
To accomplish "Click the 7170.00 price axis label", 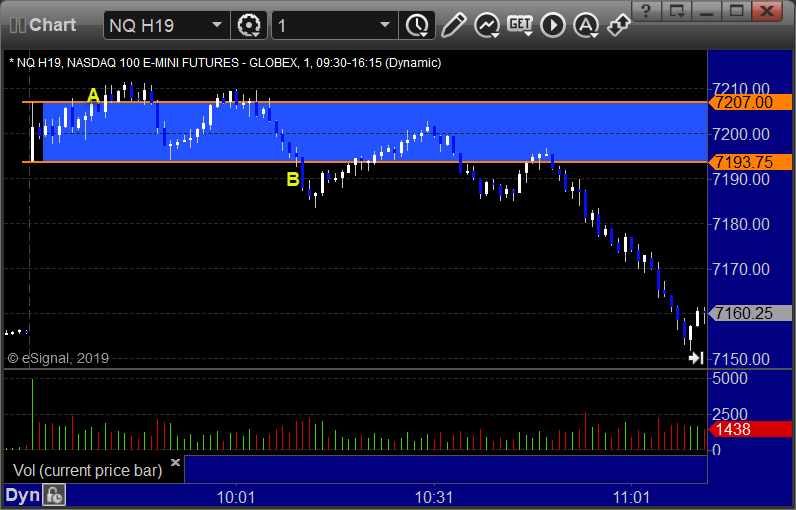I will pos(741,269).
